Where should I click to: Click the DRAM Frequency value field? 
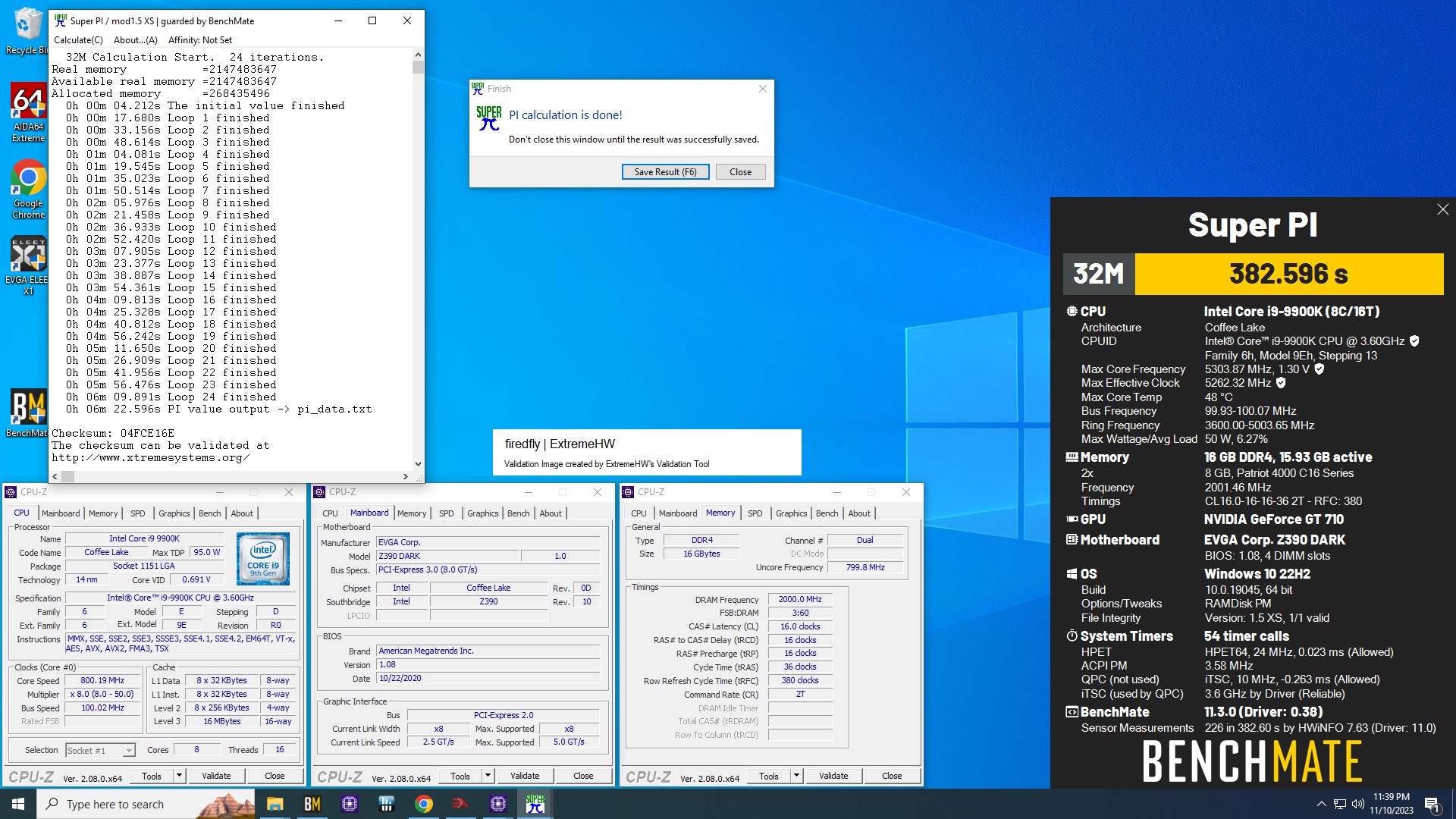tap(800, 599)
